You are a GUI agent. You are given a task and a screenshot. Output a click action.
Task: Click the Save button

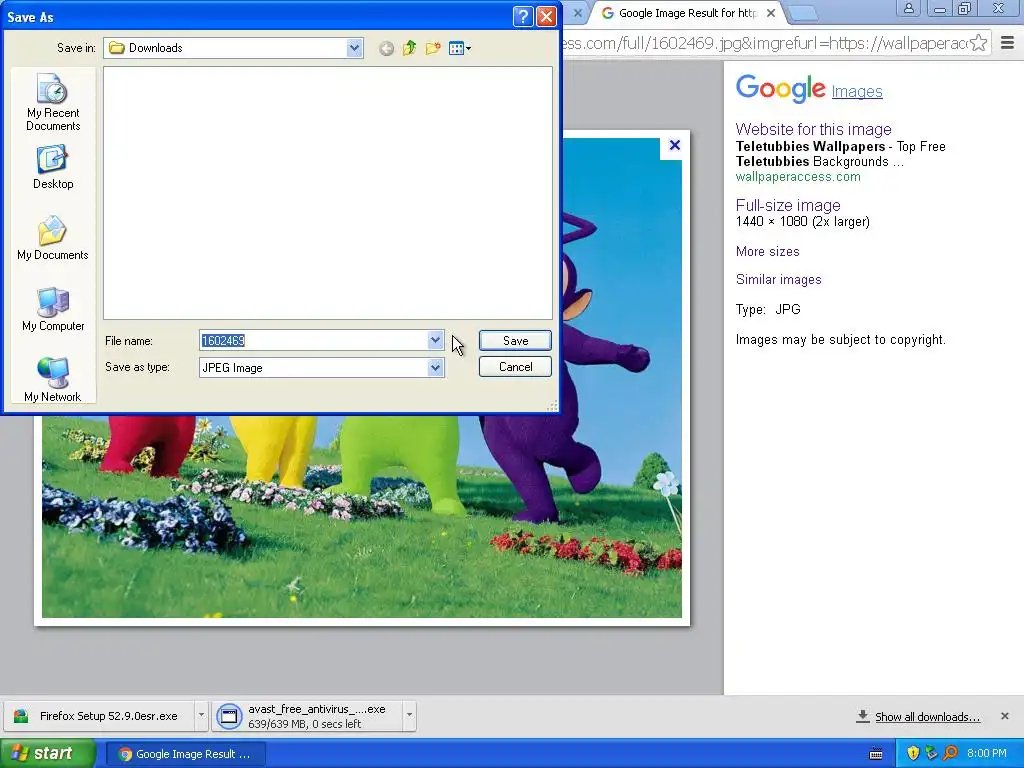(515, 340)
